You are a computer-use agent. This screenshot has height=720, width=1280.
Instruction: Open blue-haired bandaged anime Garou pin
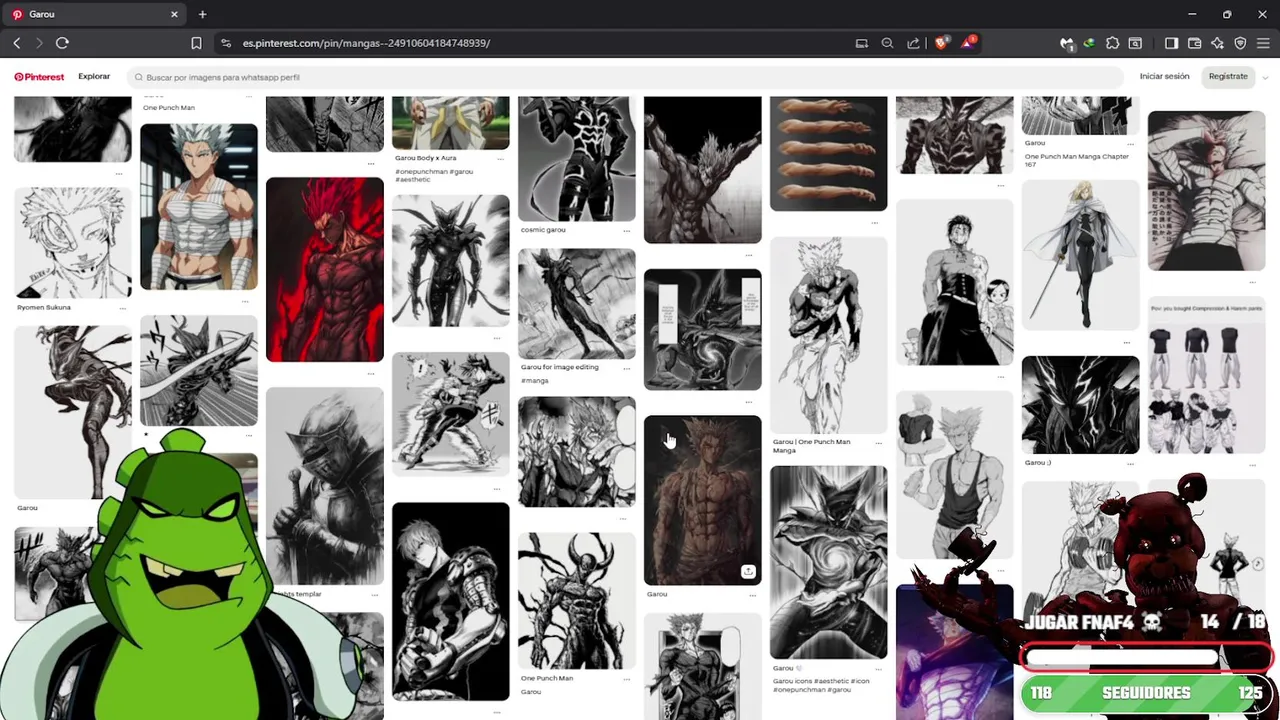pyautogui.click(x=198, y=207)
